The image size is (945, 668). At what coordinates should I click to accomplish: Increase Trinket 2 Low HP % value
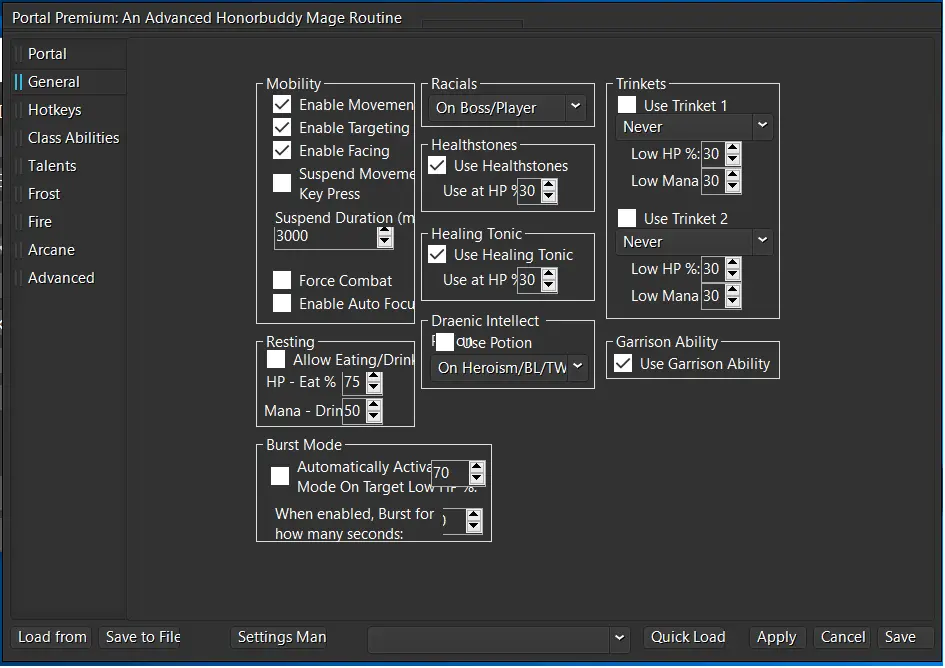pos(733,263)
